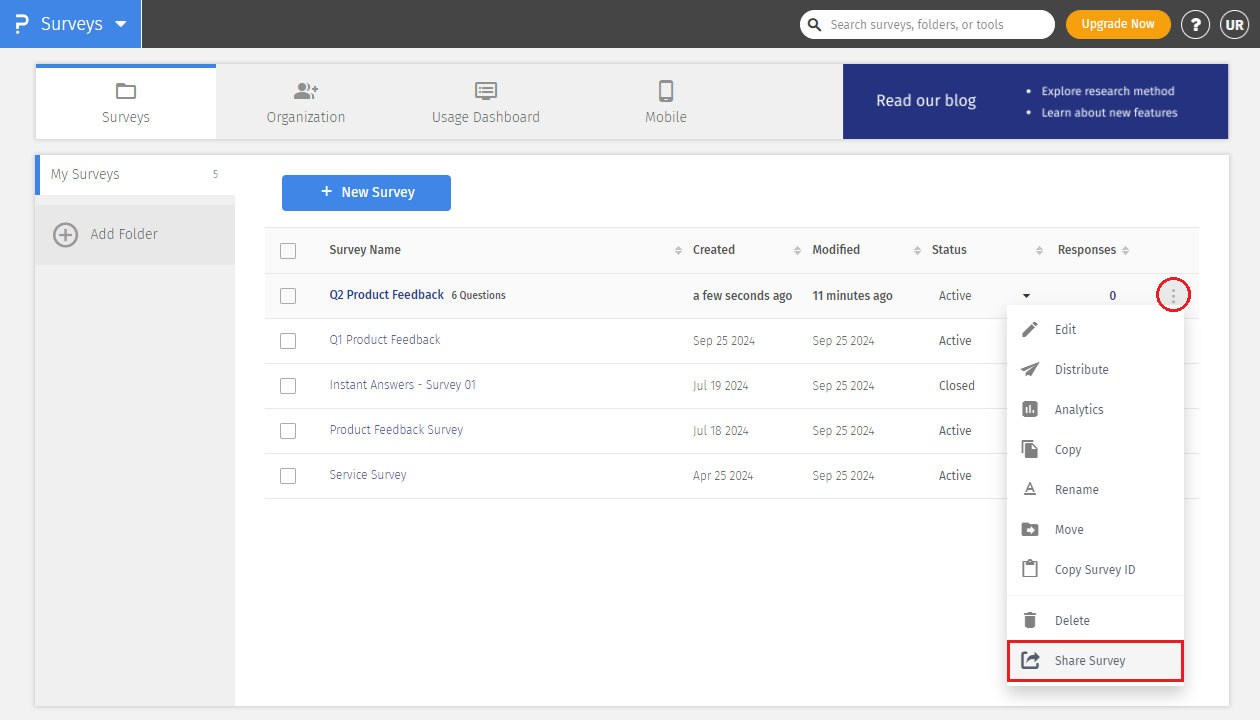Click the pencil Edit icon in menu
The image size is (1260, 720).
(1030, 329)
